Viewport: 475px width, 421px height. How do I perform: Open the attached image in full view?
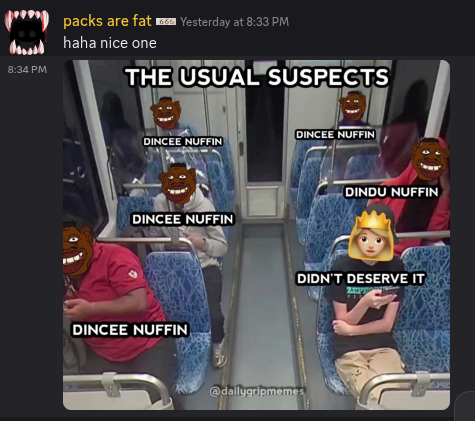(256, 235)
